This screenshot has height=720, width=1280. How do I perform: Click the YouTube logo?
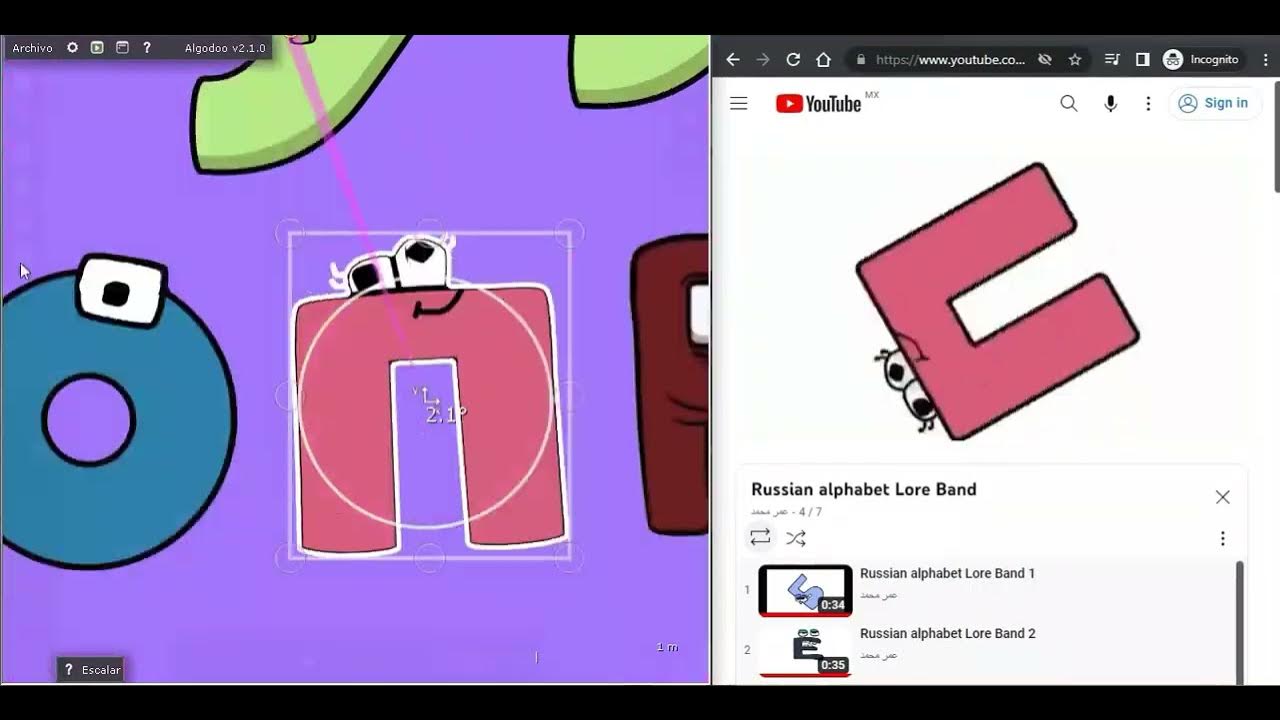pyautogui.click(x=819, y=103)
